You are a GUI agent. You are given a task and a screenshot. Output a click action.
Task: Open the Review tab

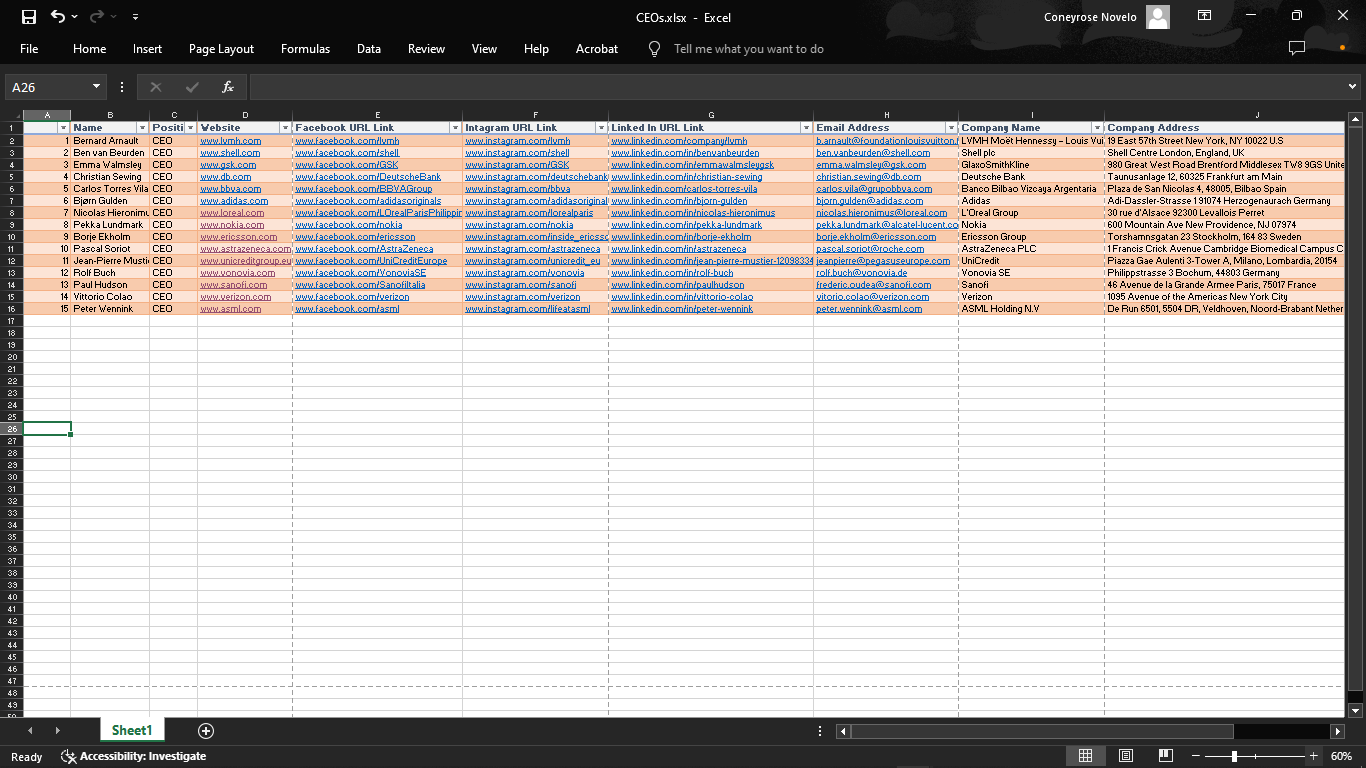(x=426, y=49)
